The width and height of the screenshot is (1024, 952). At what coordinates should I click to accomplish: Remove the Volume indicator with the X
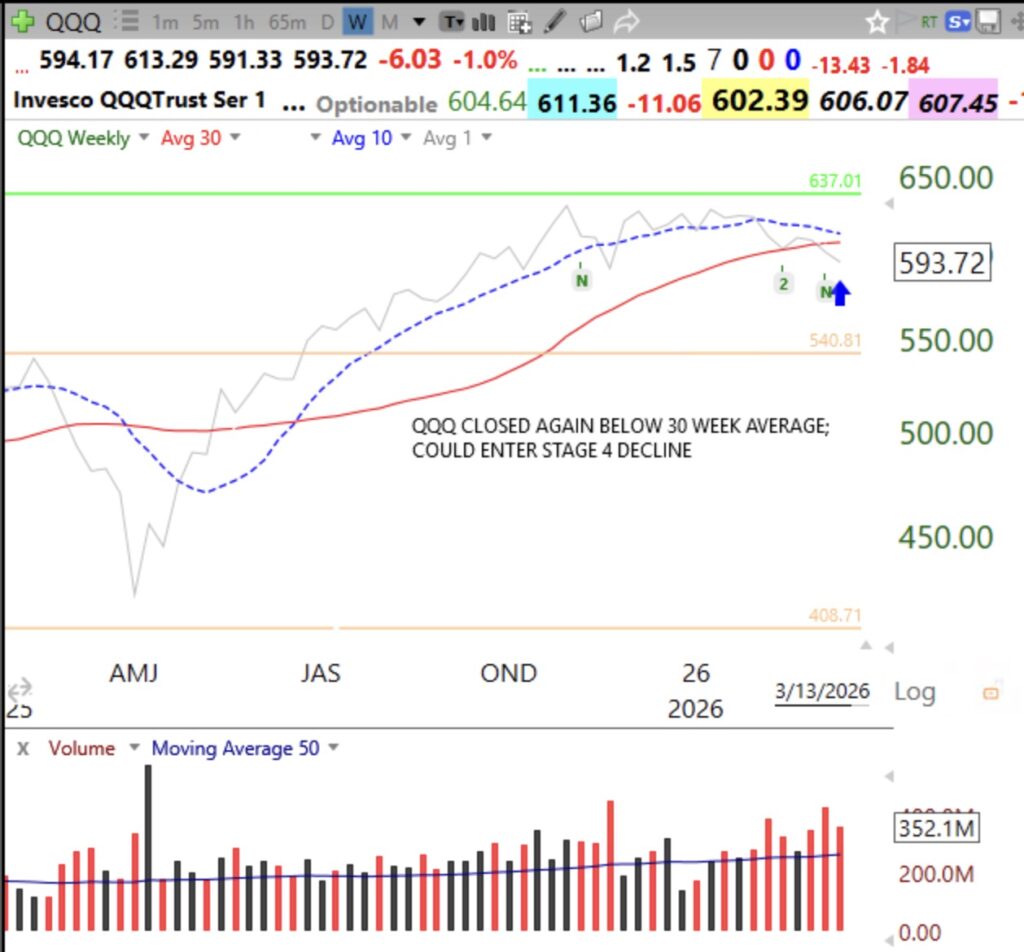pyautogui.click(x=22, y=748)
